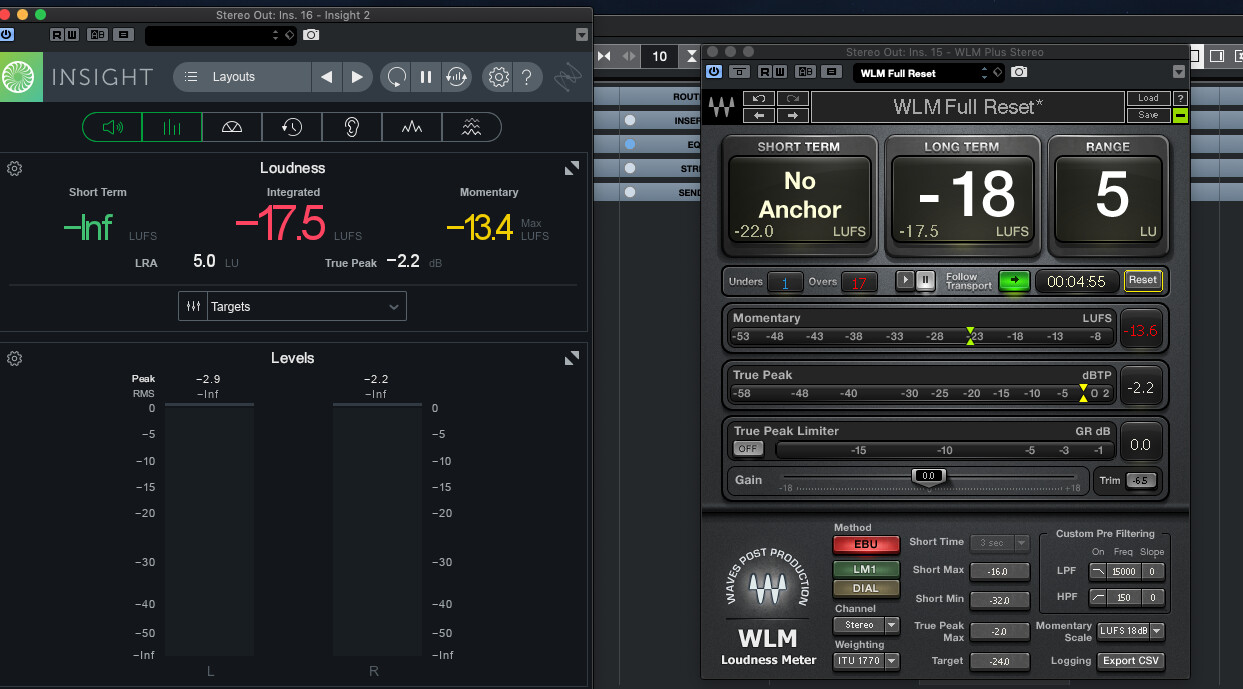Viewport: 1243px width, 689px height.
Task: Select the Insight gauge meter tab
Action: coord(232,127)
